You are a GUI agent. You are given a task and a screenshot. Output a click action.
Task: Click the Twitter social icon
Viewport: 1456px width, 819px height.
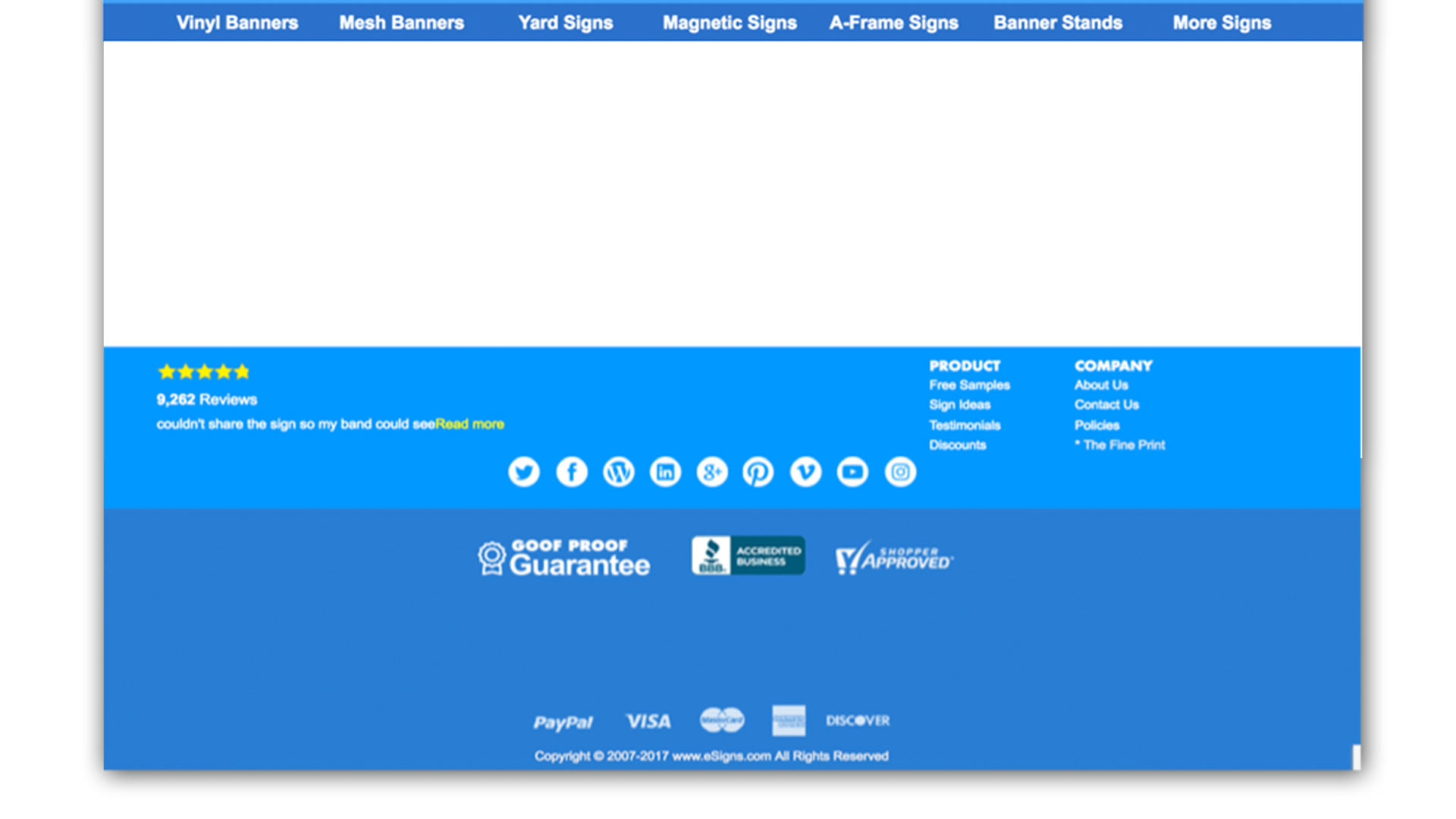click(x=523, y=472)
